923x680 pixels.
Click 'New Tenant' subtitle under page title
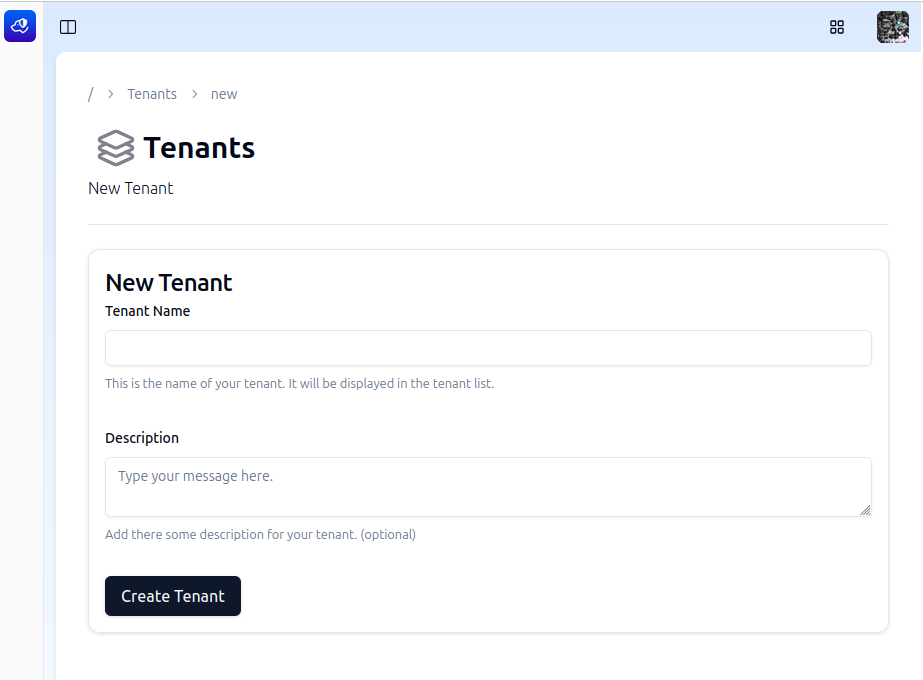click(x=131, y=188)
